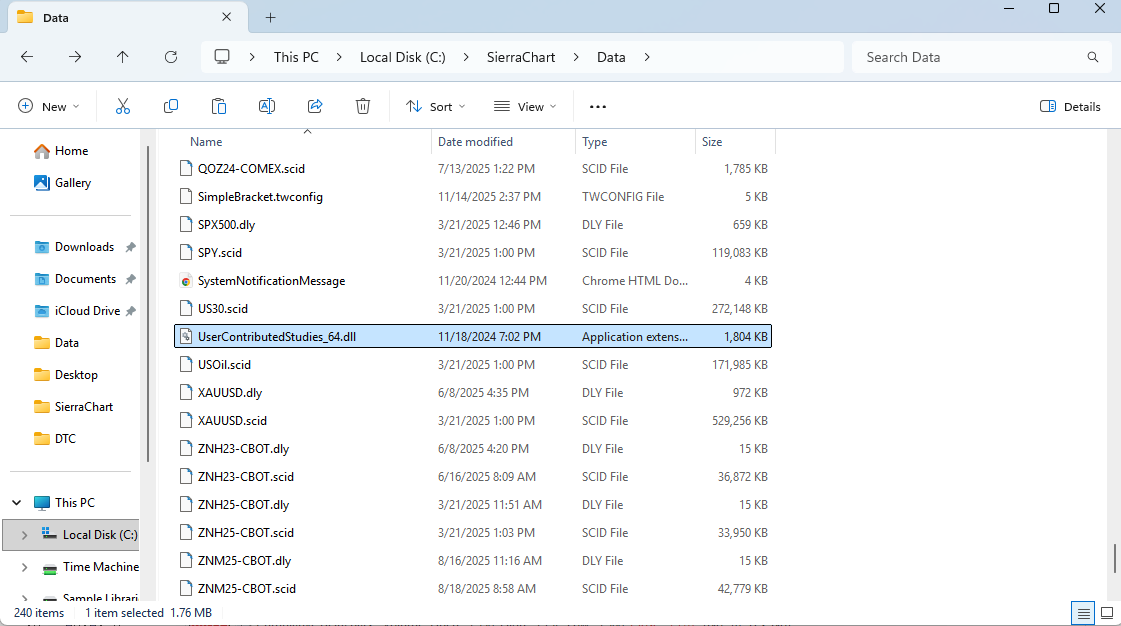Expand chevron after Data in address bar
1121x626 pixels.
pyautogui.click(x=647, y=57)
